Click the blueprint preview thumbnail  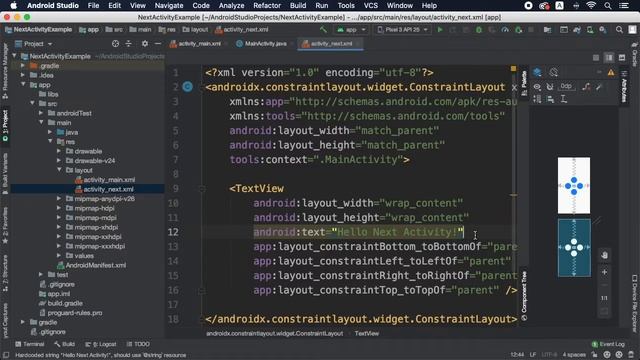(x=574, y=248)
